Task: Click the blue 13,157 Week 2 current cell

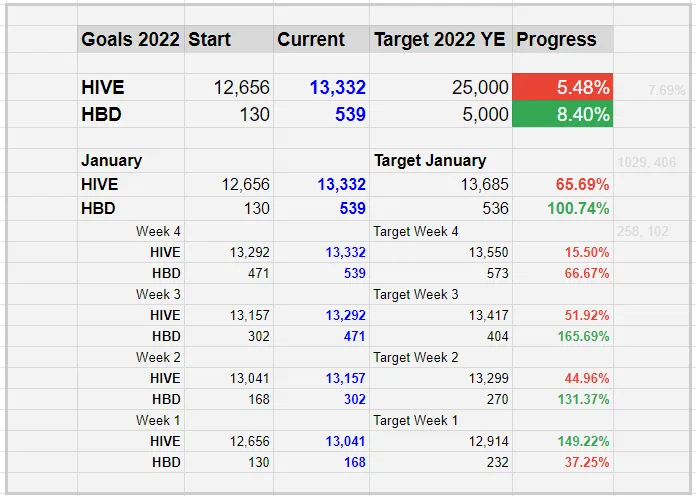Action: point(321,378)
